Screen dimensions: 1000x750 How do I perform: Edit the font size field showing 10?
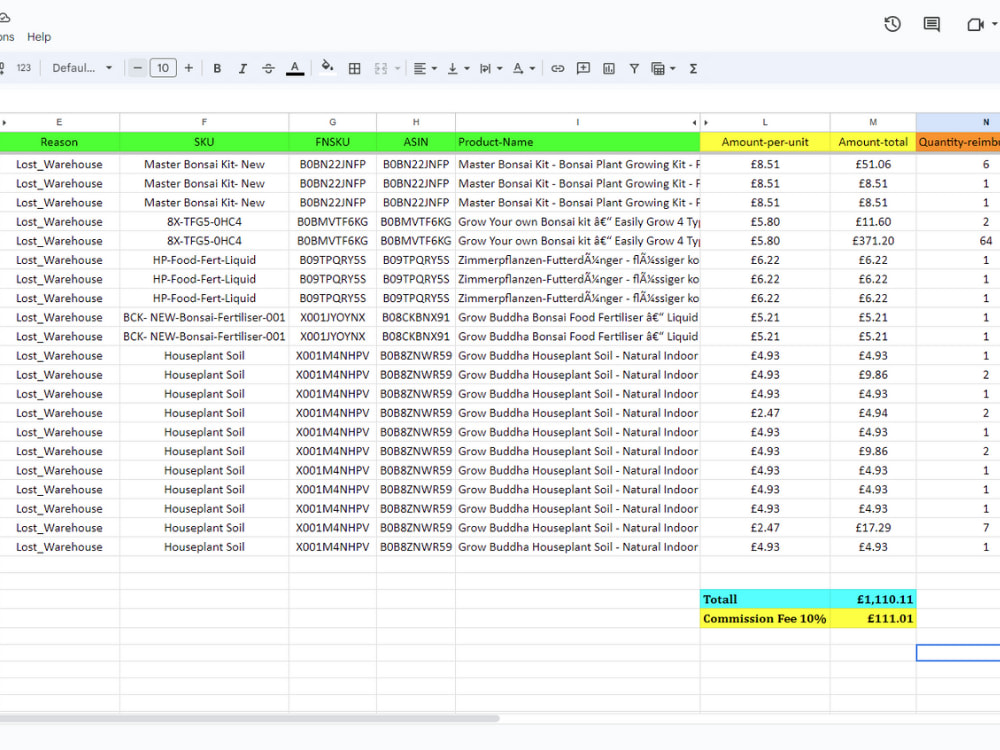tap(163, 68)
